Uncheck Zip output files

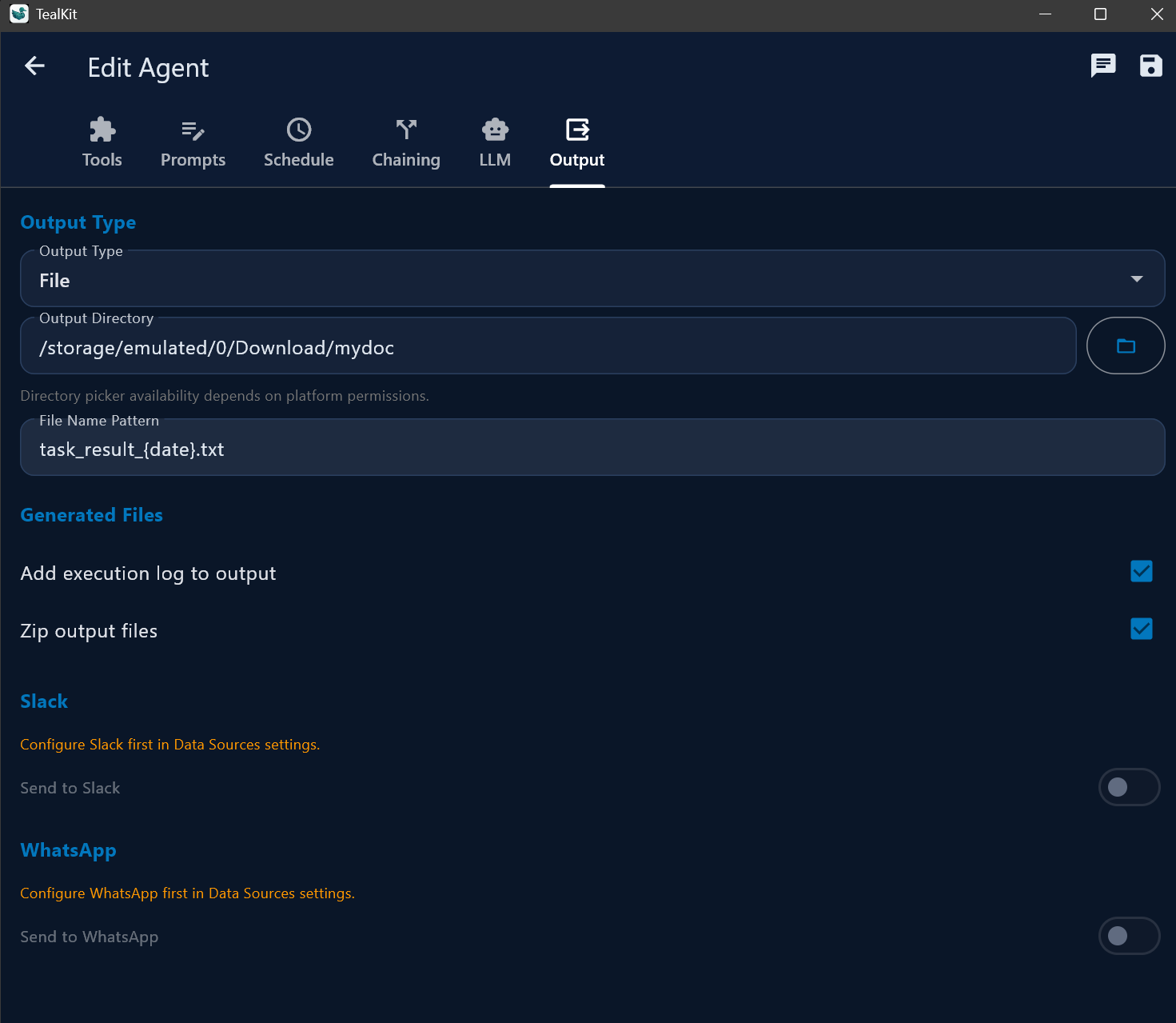coord(1142,629)
